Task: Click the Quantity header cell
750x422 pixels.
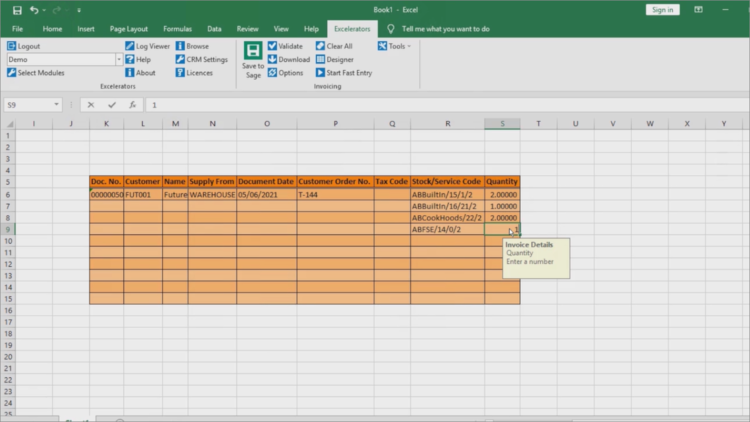Action: click(502, 182)
